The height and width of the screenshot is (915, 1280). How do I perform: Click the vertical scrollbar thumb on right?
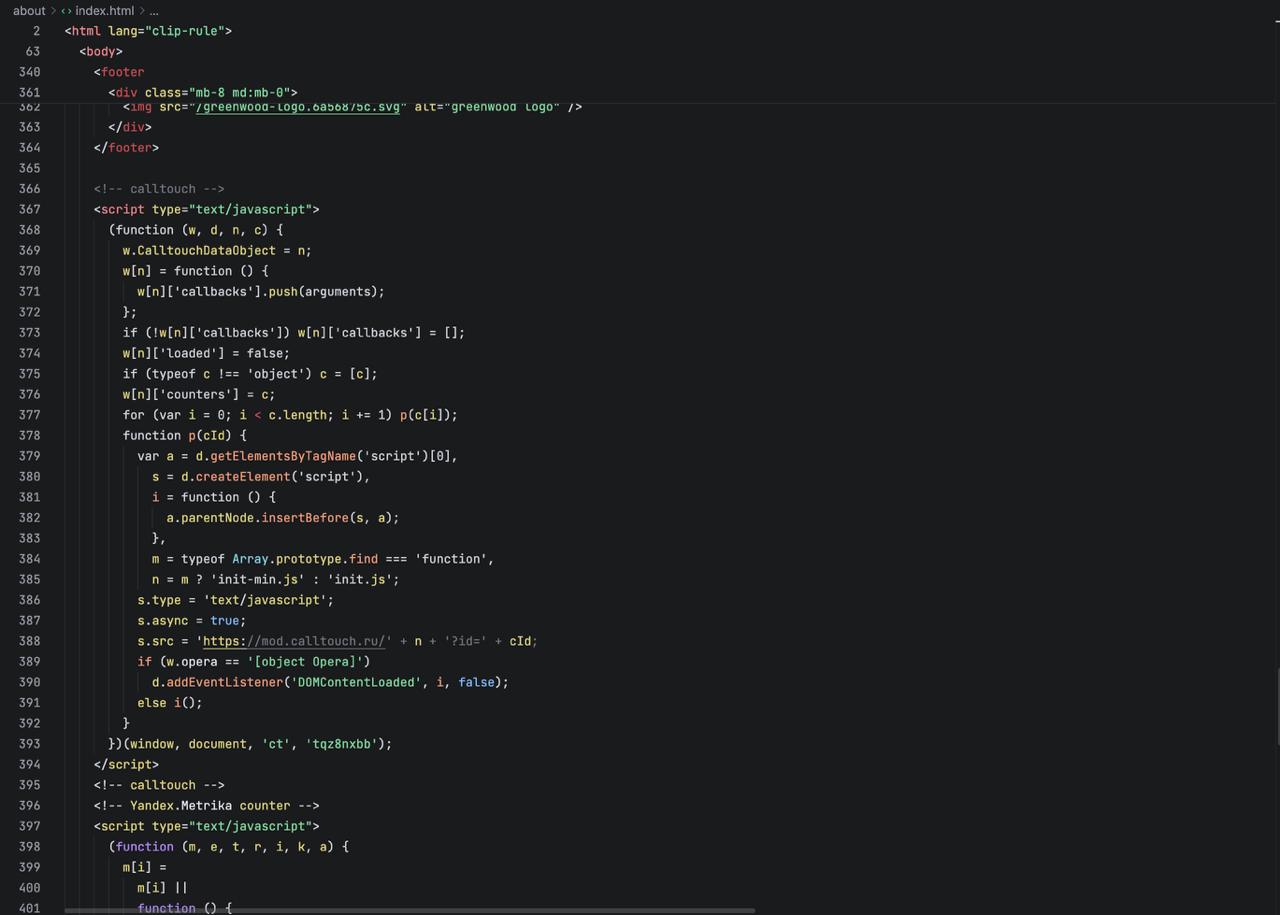1276,706
